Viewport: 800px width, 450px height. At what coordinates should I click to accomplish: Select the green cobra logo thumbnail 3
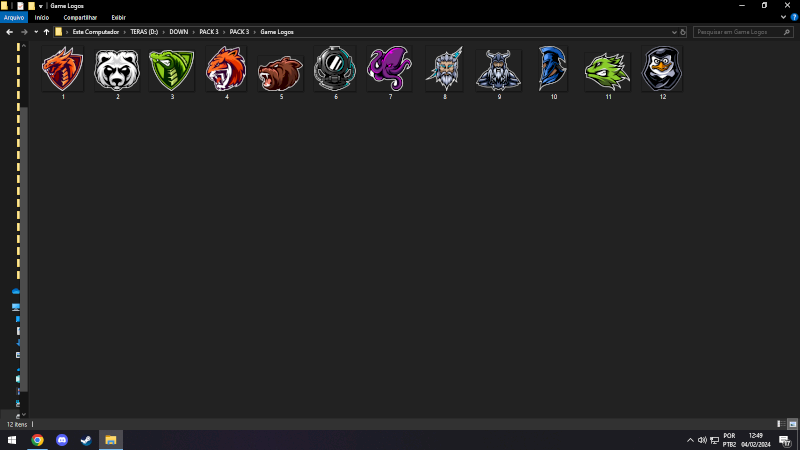[x=172, y=70]
